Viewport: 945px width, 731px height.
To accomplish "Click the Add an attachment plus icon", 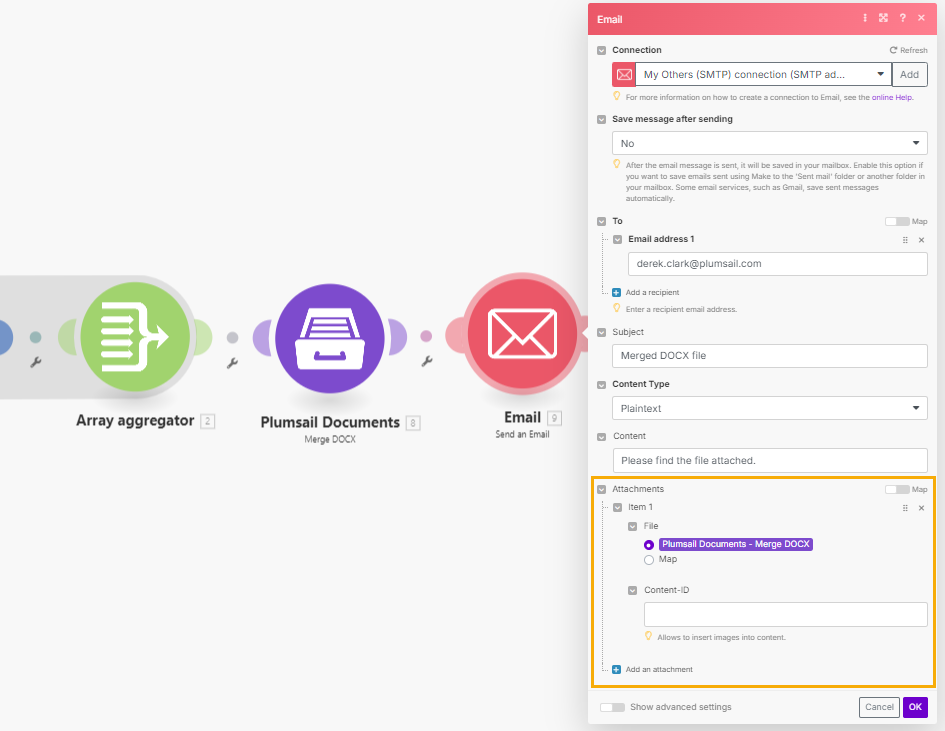I will pyautogui.click(x=617, y=670).
